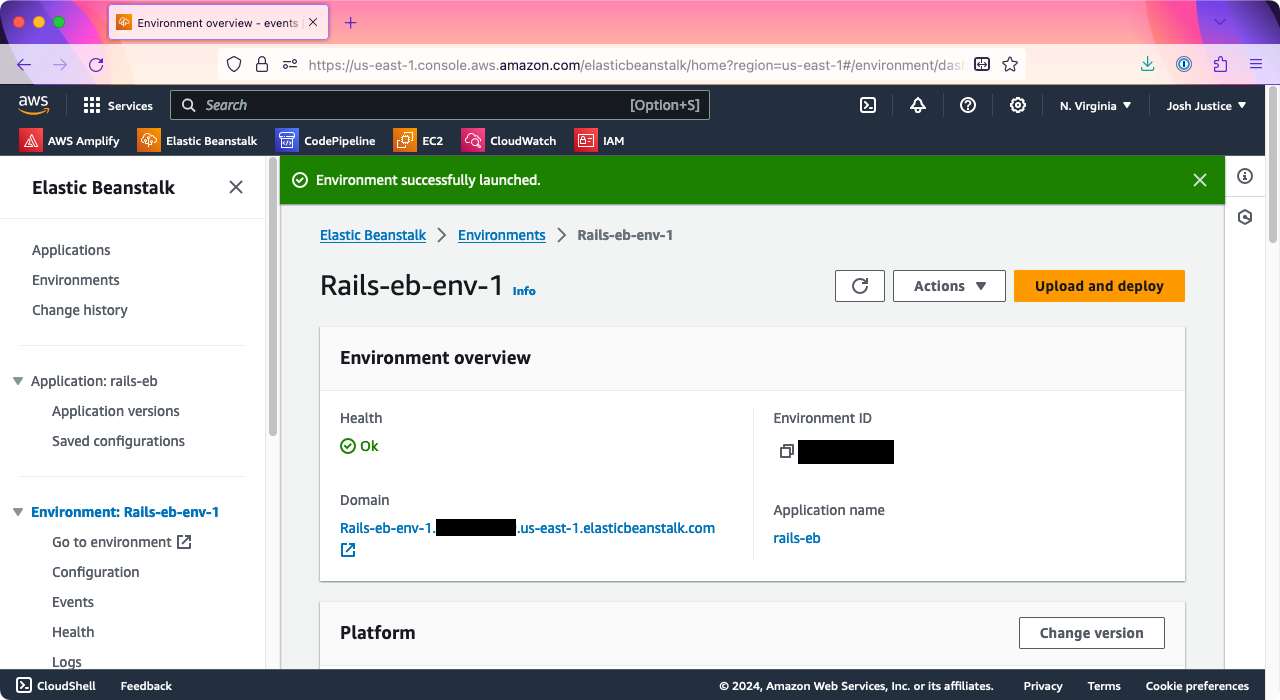Open the N. Virginia region selector
The image size is (1280, 700).
(1095, 105)
